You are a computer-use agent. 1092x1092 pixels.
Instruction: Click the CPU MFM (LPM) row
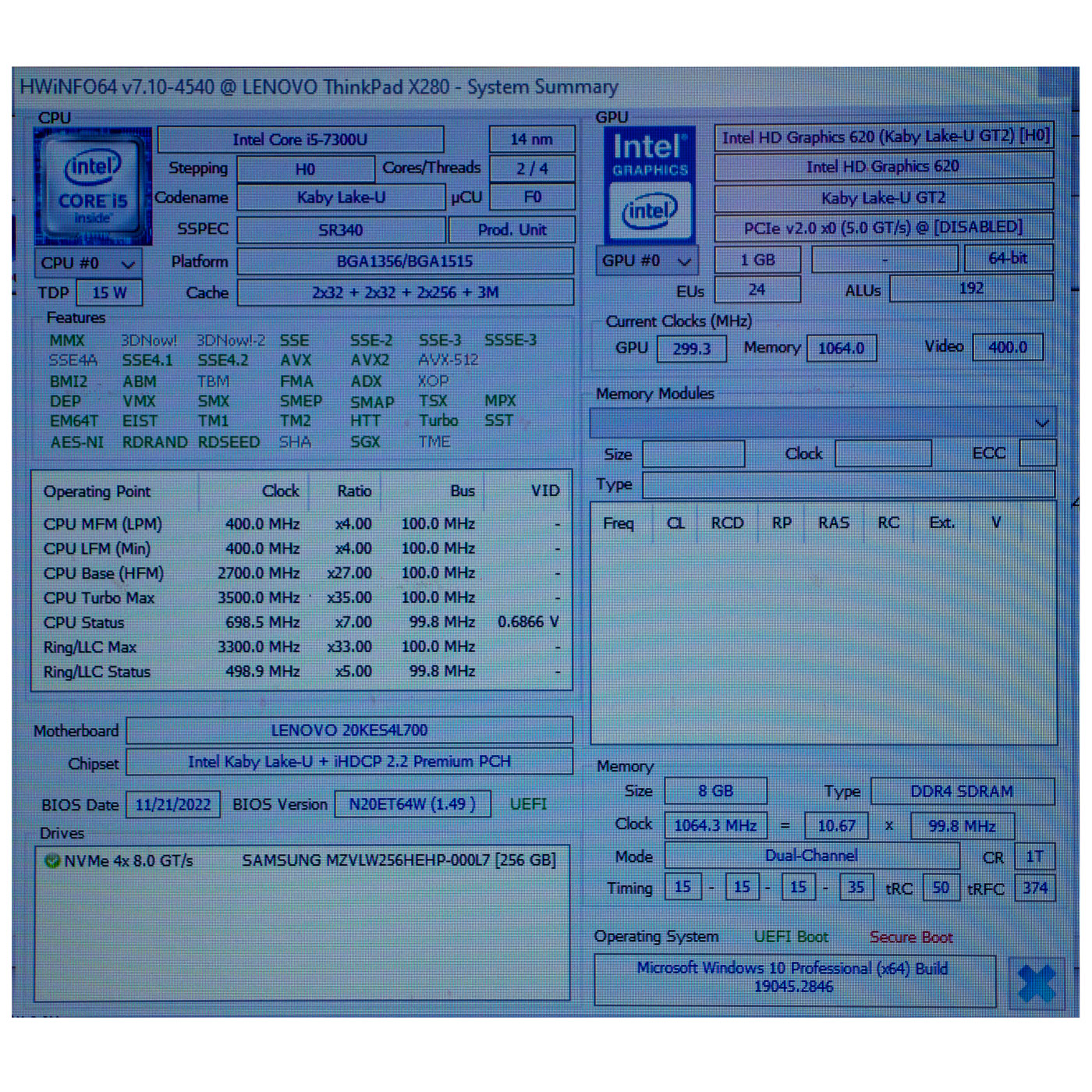pyautogui.click(x=301, y=524)
